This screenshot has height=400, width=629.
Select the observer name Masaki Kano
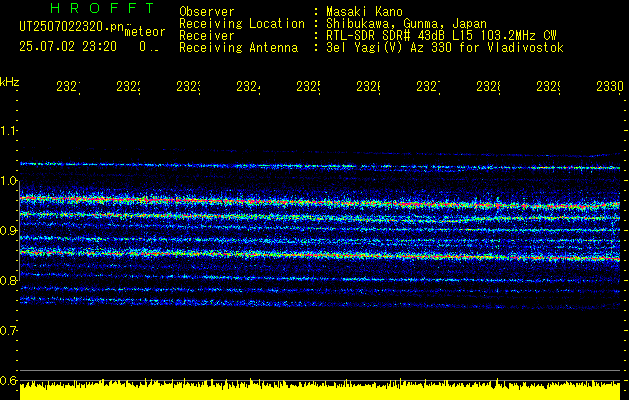click(x=364, y=11)
